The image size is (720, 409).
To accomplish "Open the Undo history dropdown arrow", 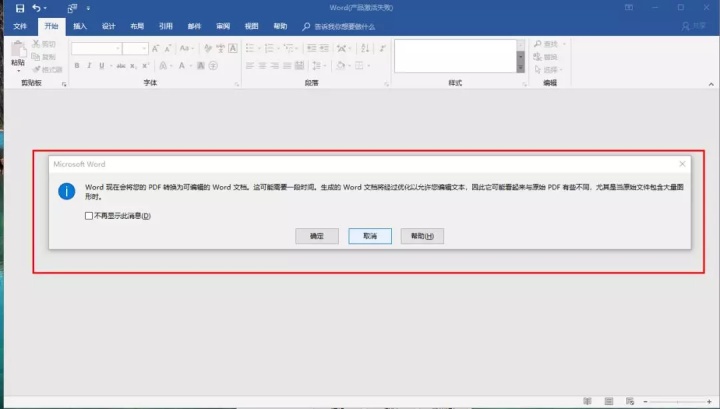I will [45, 8].
